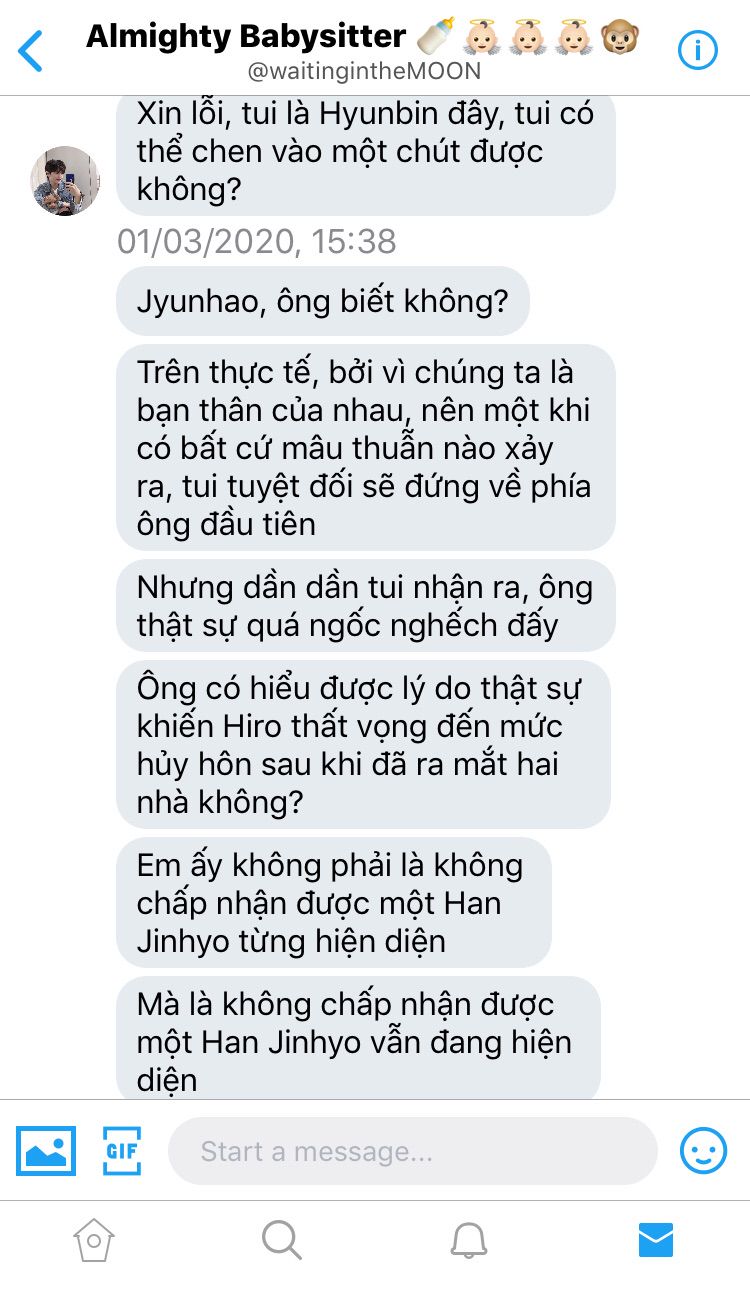Select the Messages envelope tab
The image size is (750, 1301).
[656, 1240]
